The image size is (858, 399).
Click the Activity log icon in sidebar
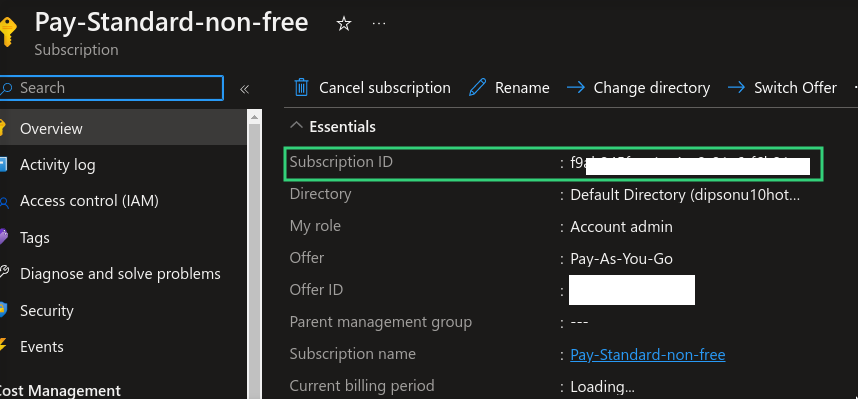click(x=3, y=165)
